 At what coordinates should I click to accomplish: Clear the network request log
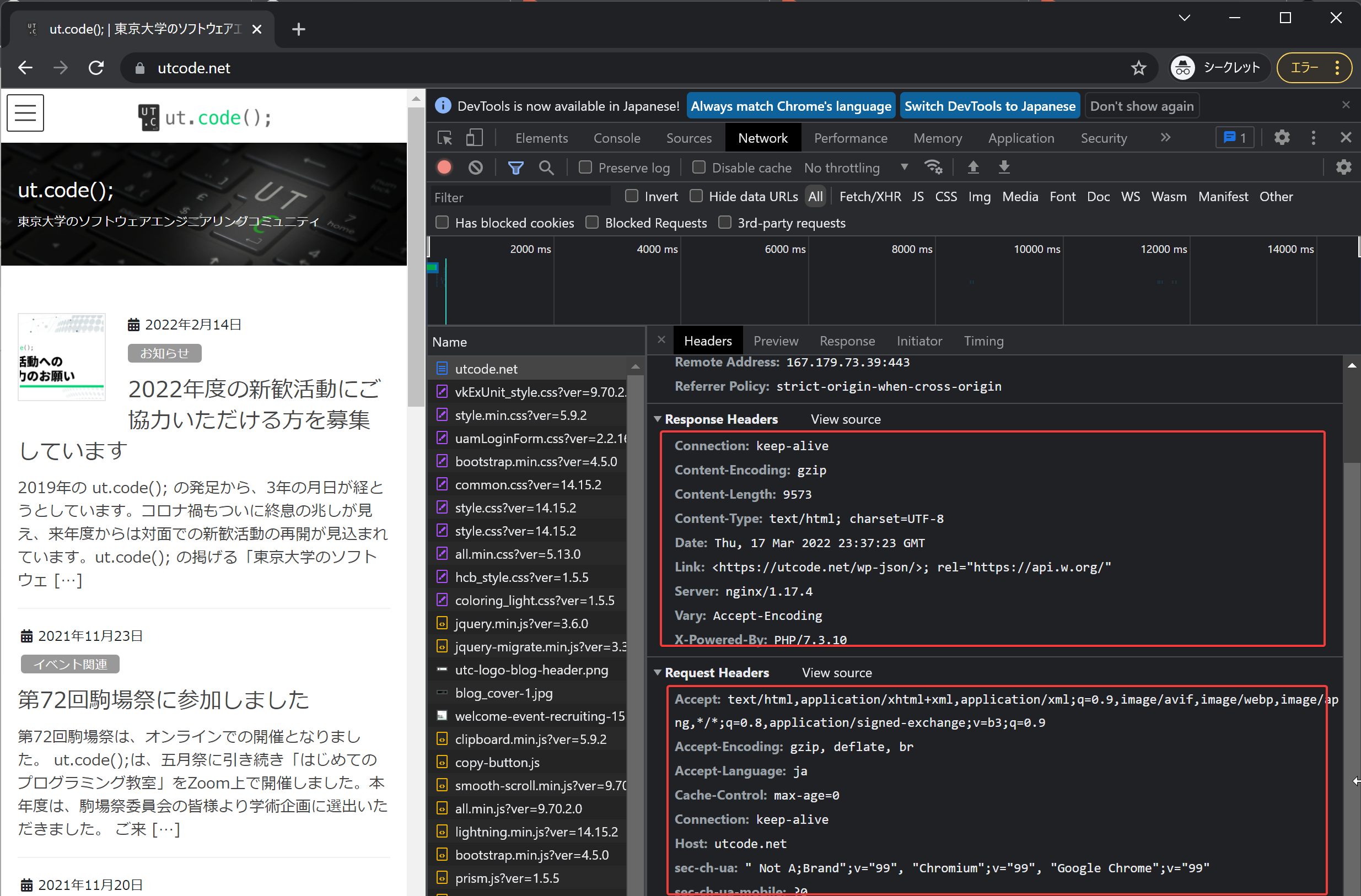pyautogui.click(x=476, y=167)
